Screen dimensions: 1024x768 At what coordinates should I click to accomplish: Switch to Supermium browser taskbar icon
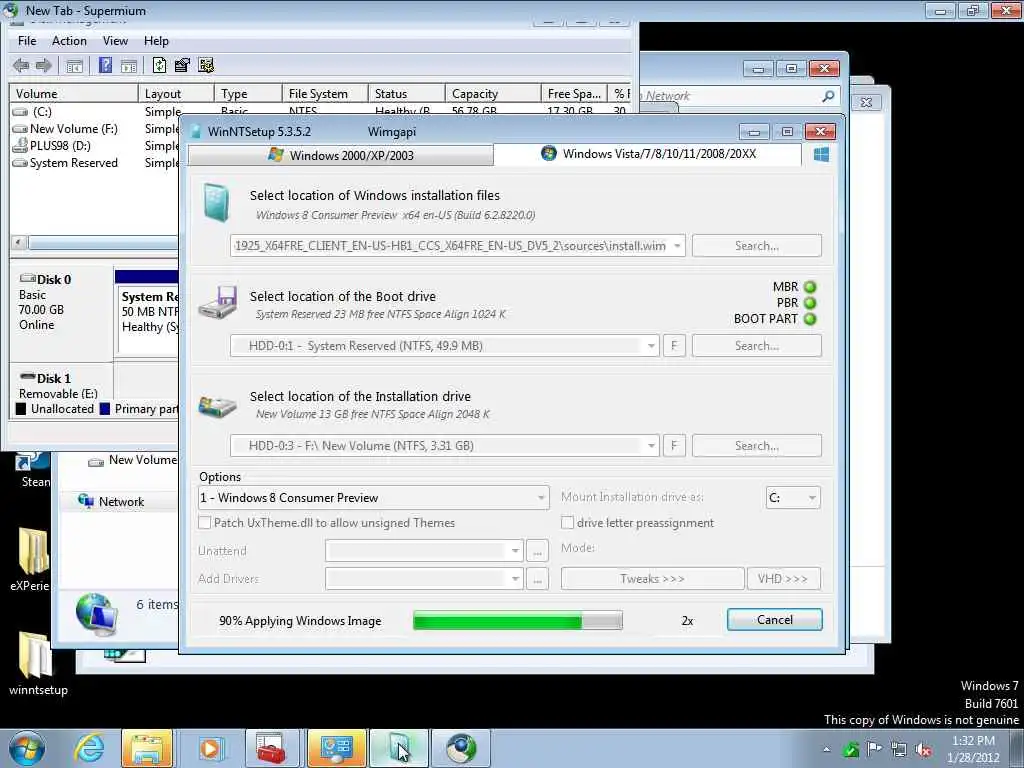tap(461, 748)
